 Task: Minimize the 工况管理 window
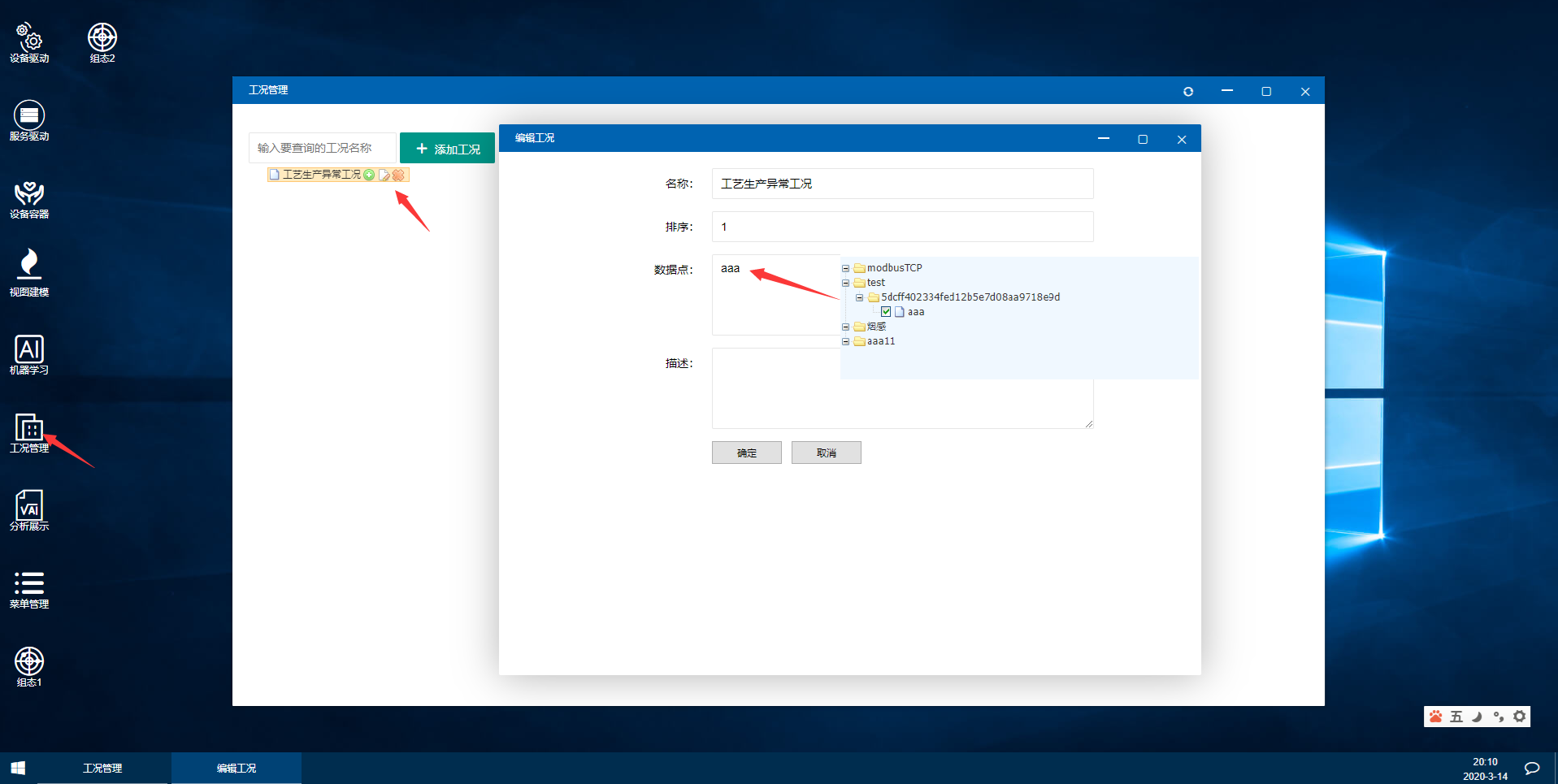pyautogui.click(x=1227, y=91)
